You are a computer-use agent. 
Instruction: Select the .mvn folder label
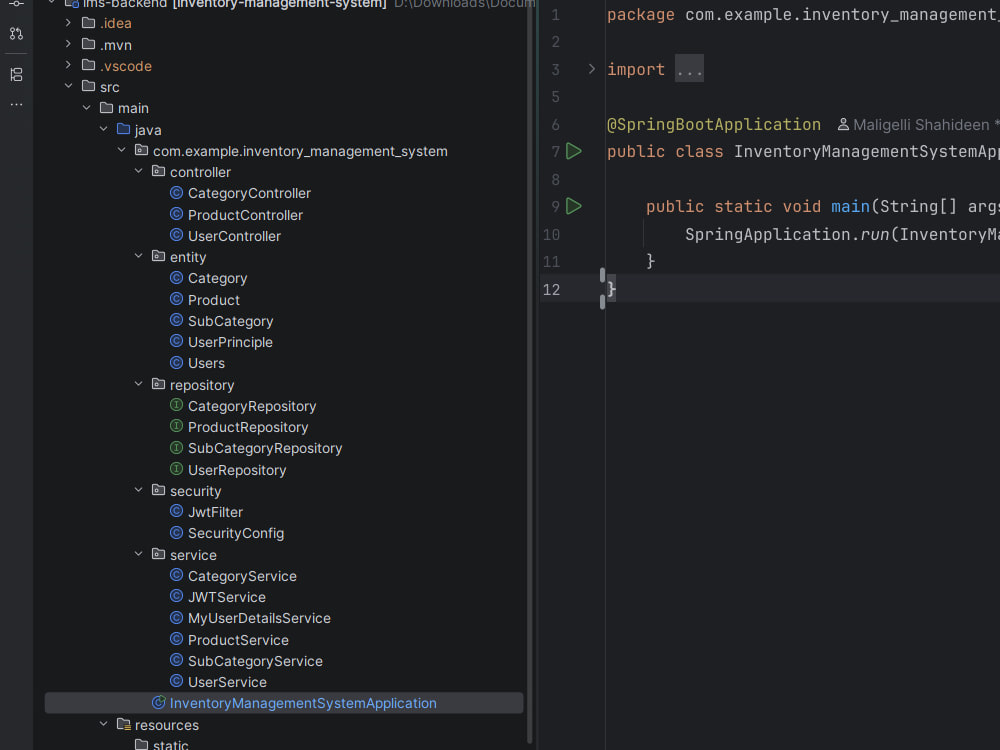click(x=115, y=45)
